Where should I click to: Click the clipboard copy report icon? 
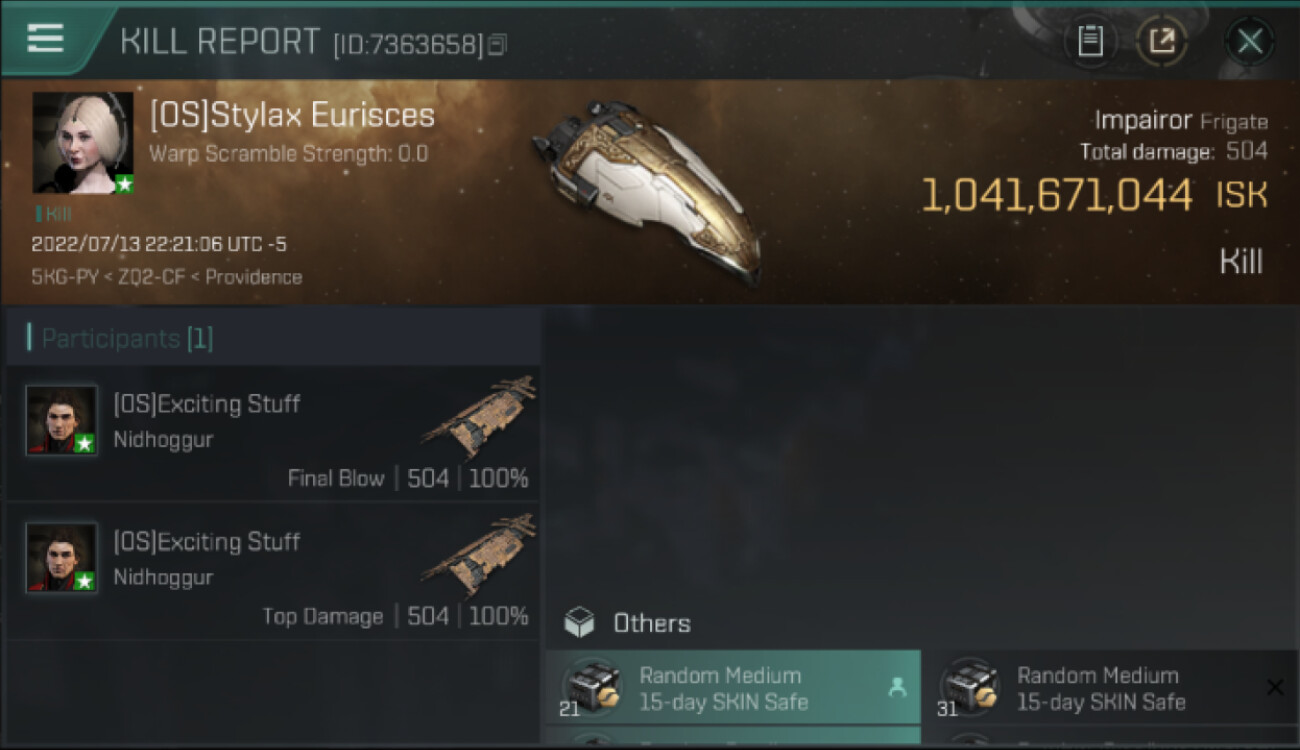(1090, 41)
